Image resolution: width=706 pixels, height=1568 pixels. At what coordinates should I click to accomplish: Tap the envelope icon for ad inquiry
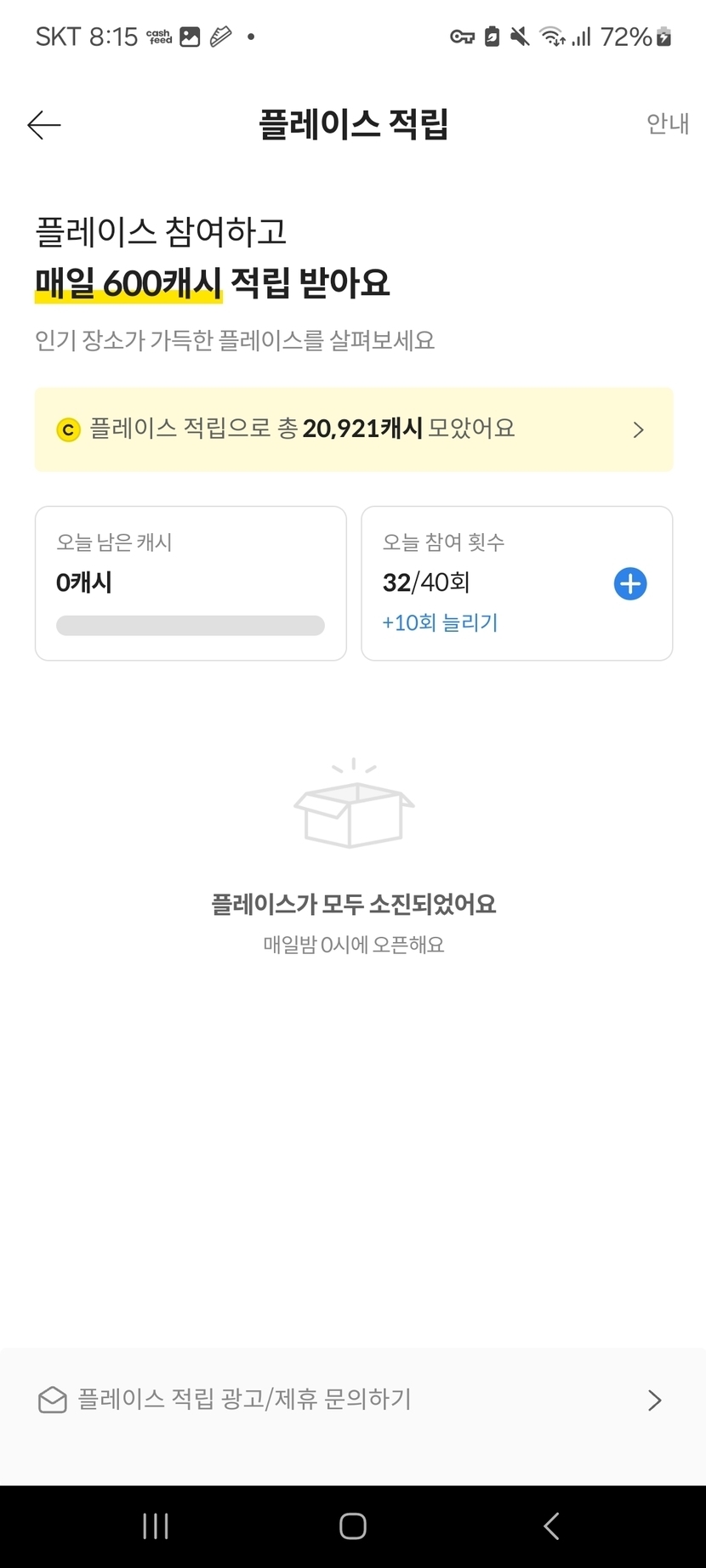53,1400
